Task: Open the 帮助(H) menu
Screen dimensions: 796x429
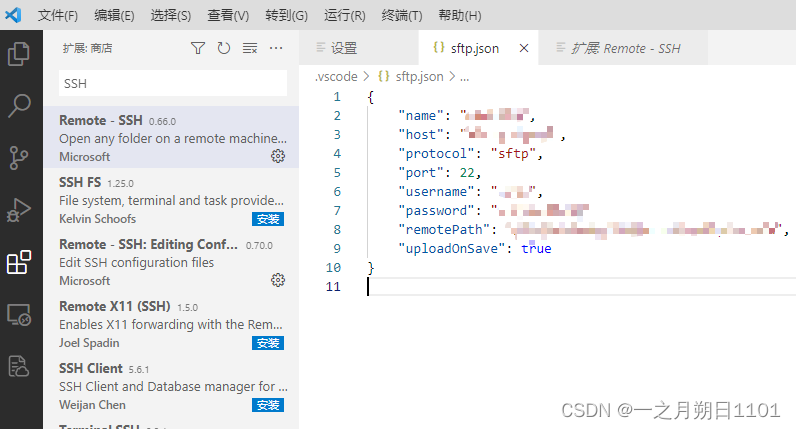Action: 460,15
